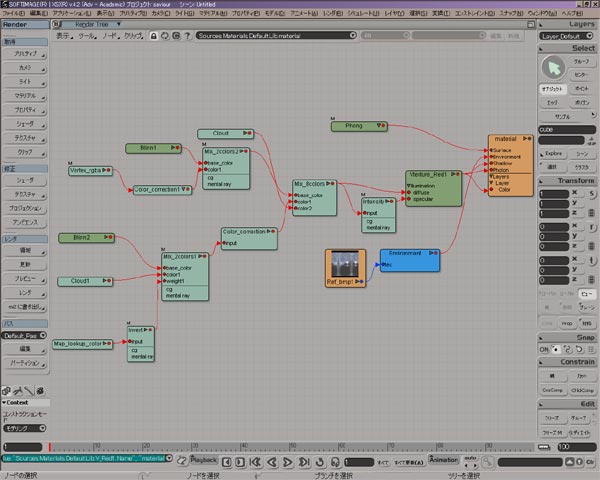Click the help question mark icon

click(187, 36)
